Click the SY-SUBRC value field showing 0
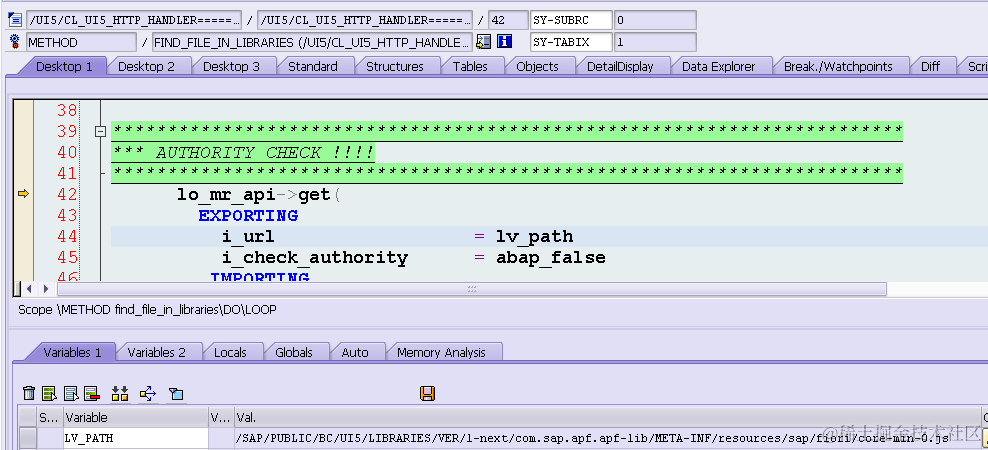 click(x=655, y=20)
